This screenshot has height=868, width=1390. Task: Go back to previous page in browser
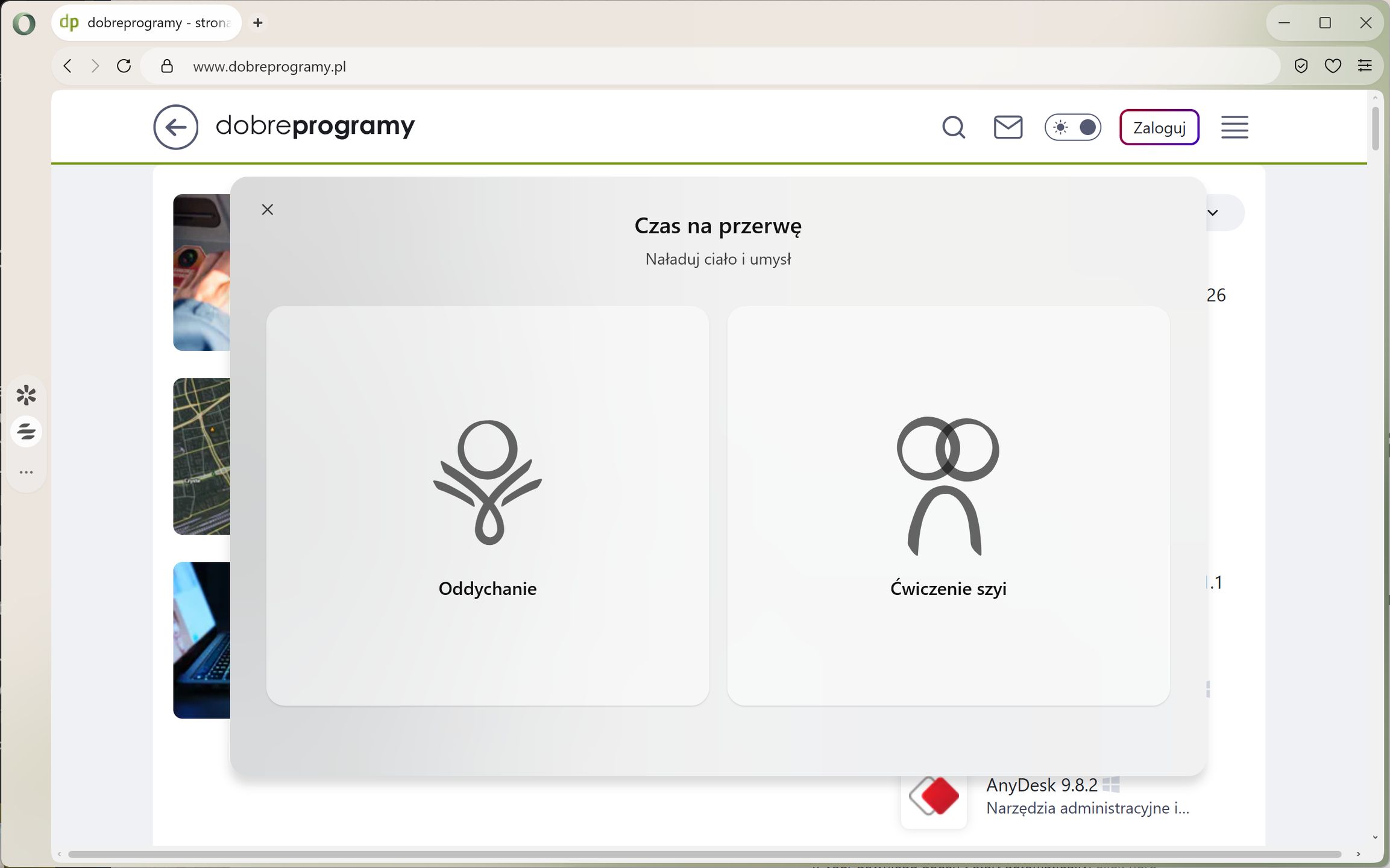tap(68, 66)
